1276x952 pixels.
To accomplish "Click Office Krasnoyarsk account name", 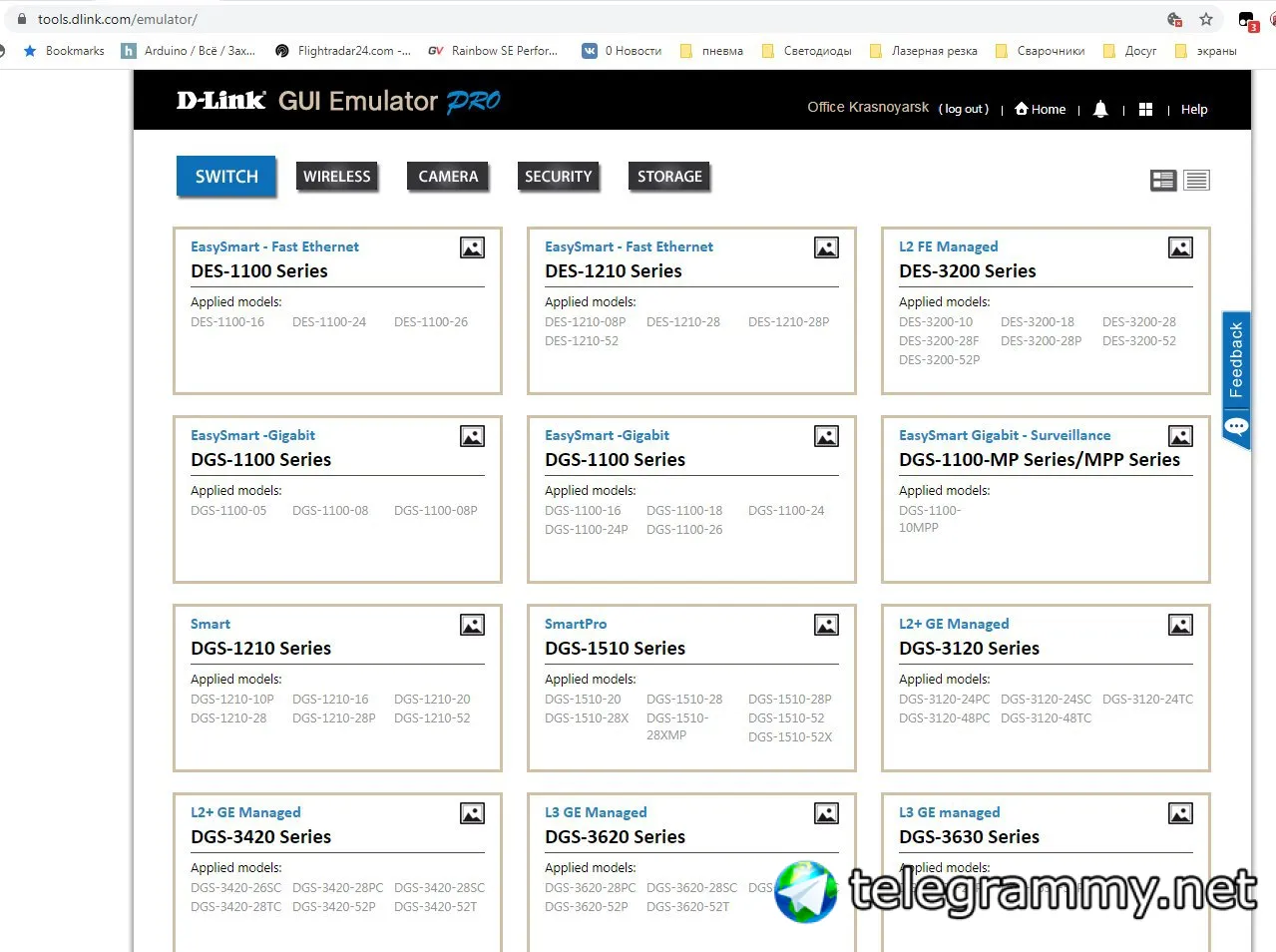I will pos(868,108).
